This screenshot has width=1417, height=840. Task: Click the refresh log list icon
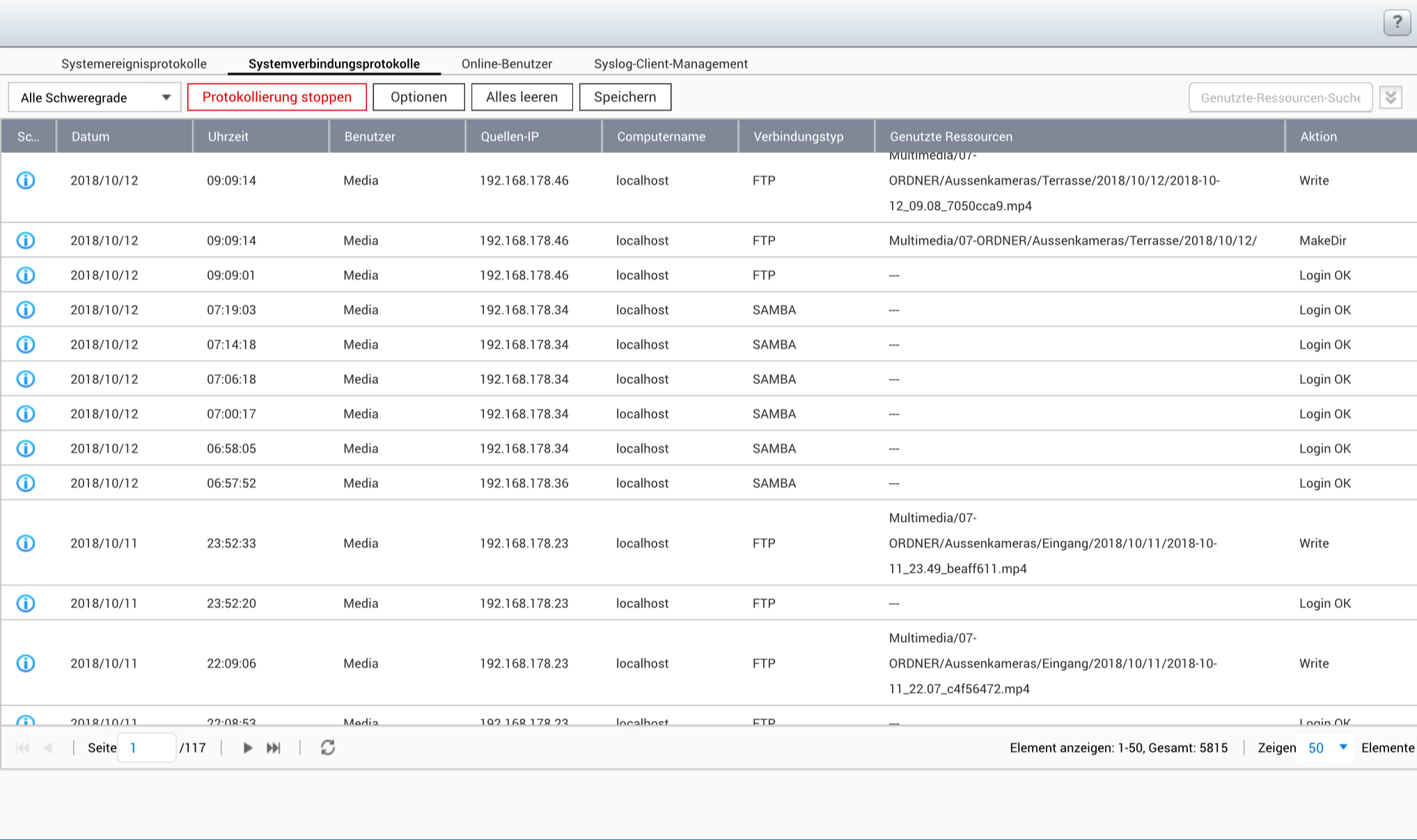328,747
